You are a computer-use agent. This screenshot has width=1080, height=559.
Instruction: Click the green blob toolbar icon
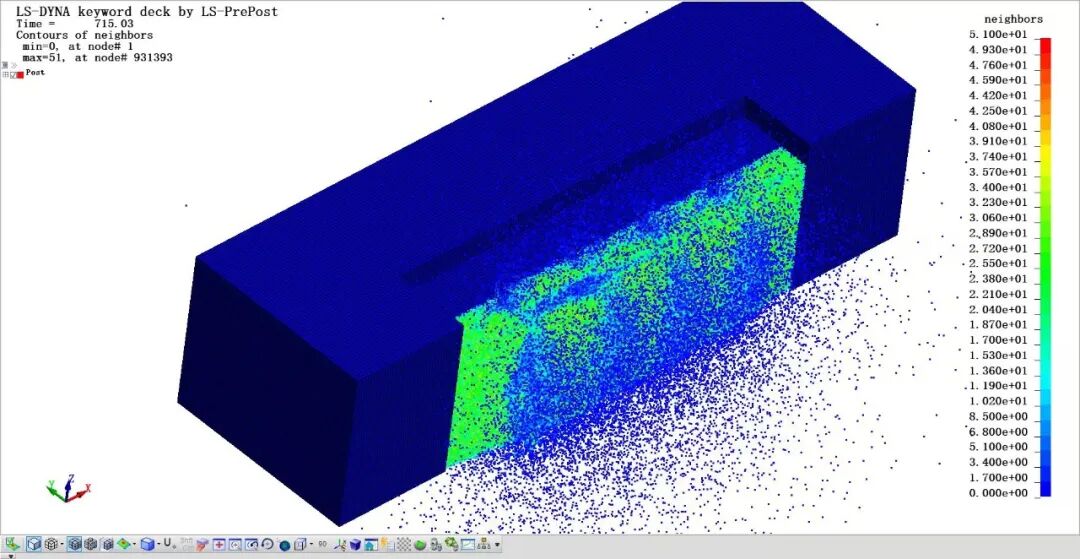point(419,545)
